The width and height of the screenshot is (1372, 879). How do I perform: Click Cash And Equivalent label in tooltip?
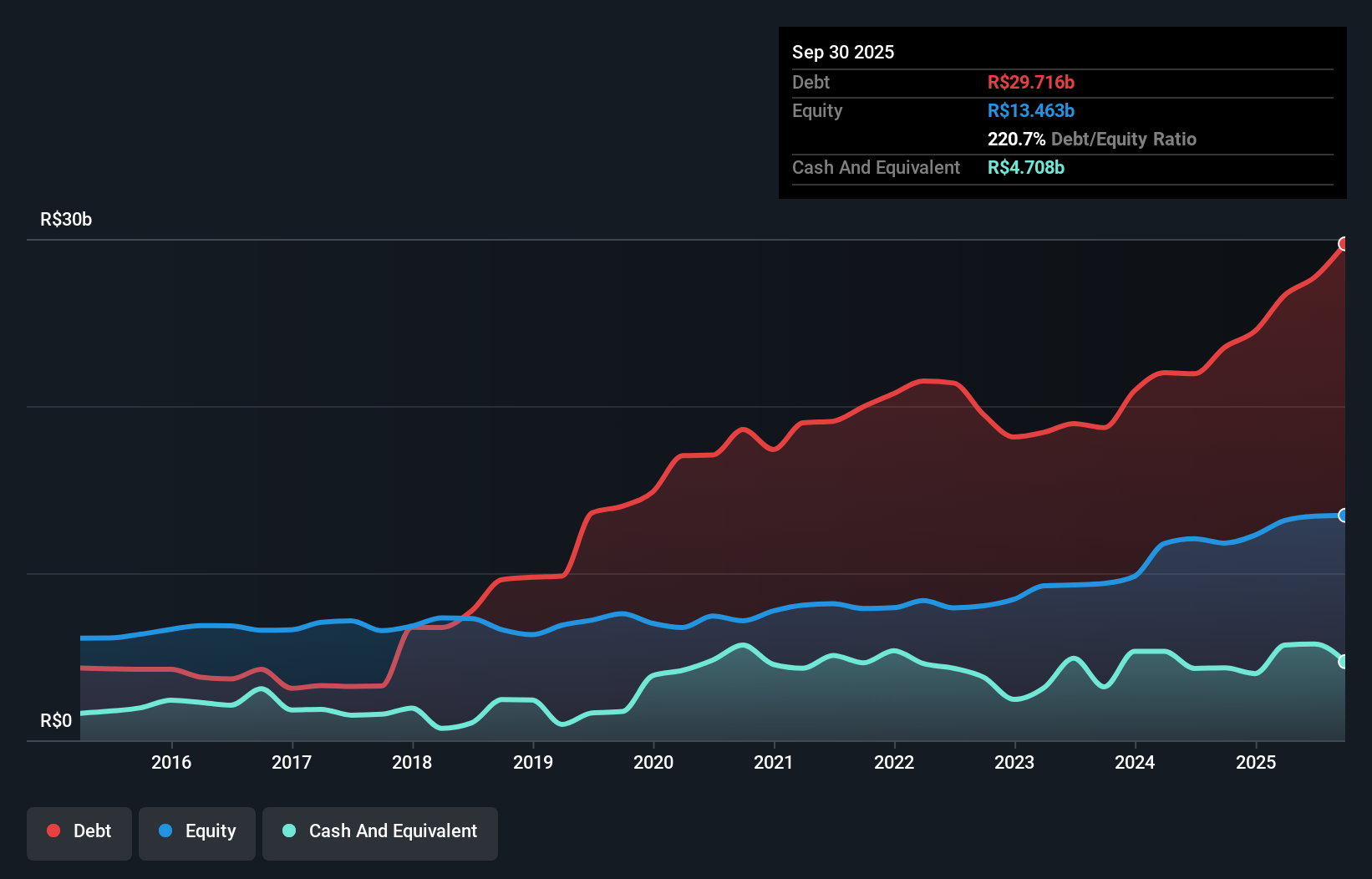tap(876, 167)
